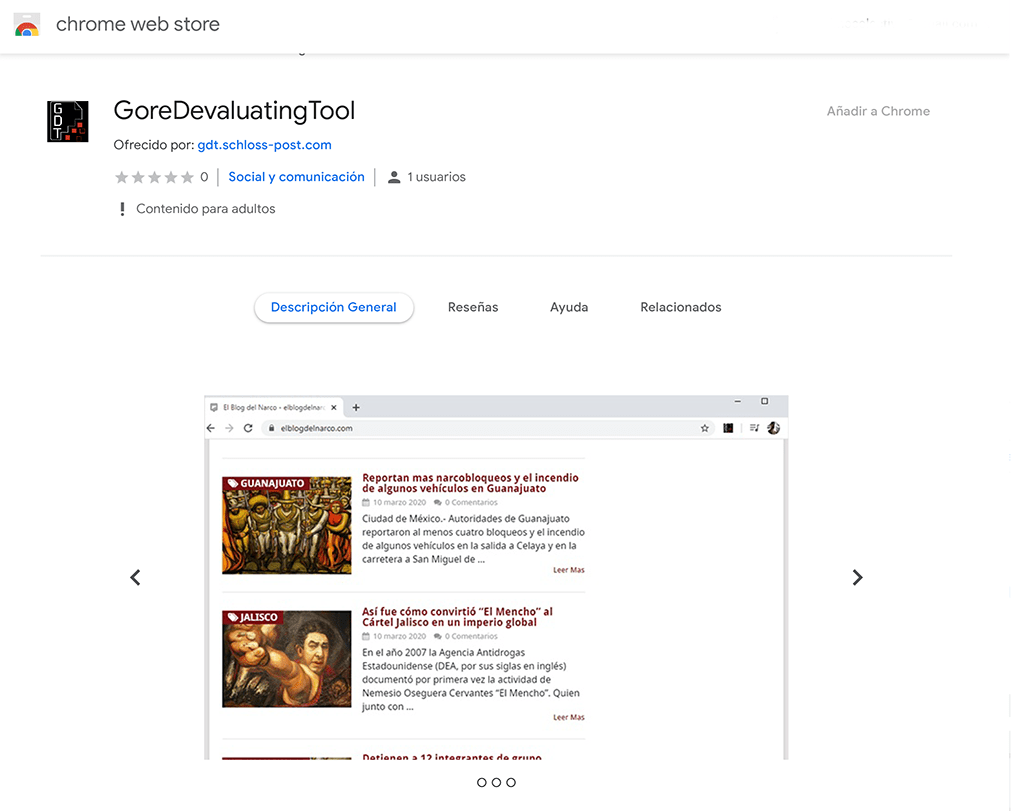Select the first carousel pagination dot
The width and height of the screenshot is (1024, 811).
point(482,782)
